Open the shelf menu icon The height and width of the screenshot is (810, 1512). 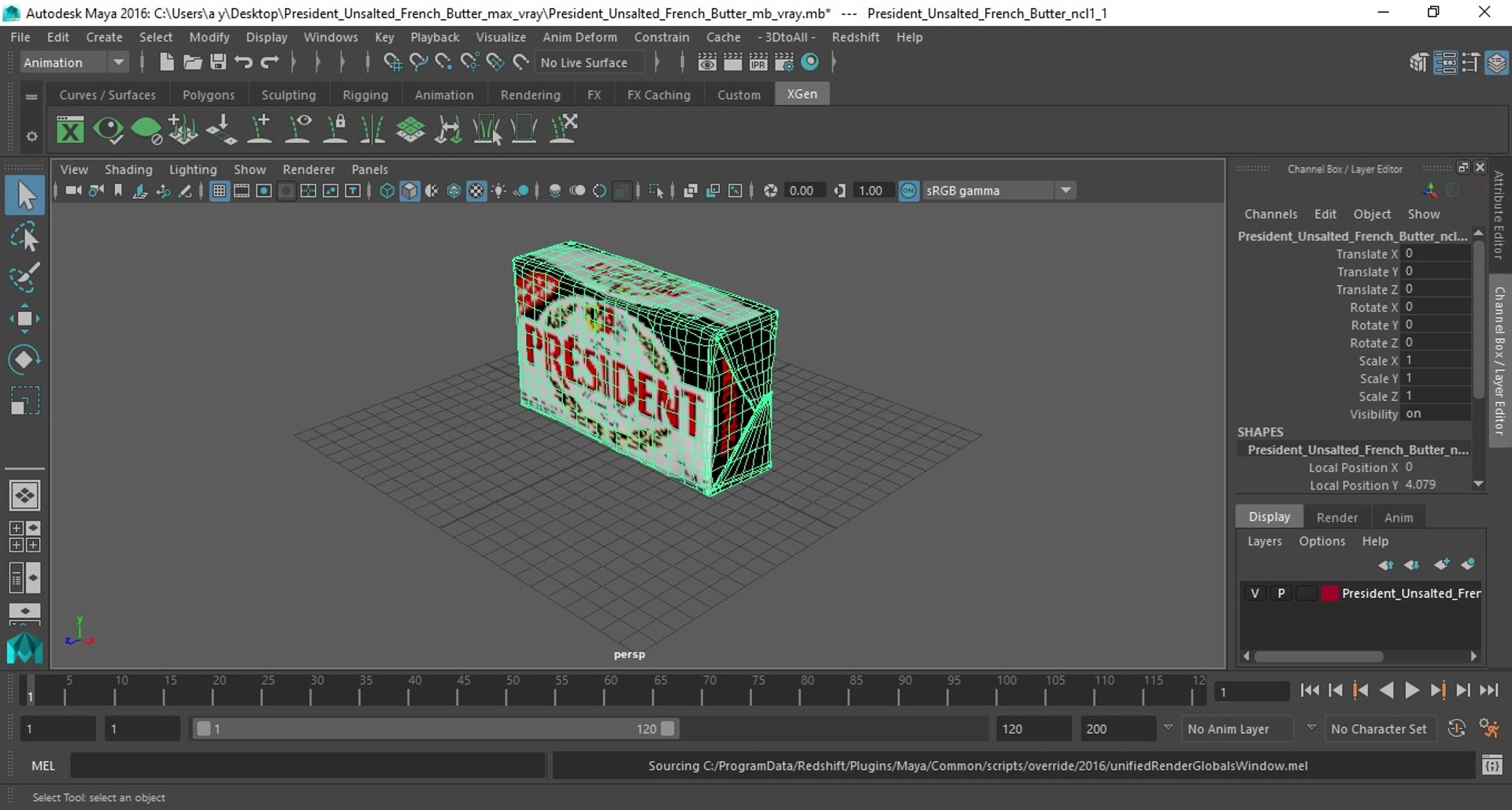point(31,96)
